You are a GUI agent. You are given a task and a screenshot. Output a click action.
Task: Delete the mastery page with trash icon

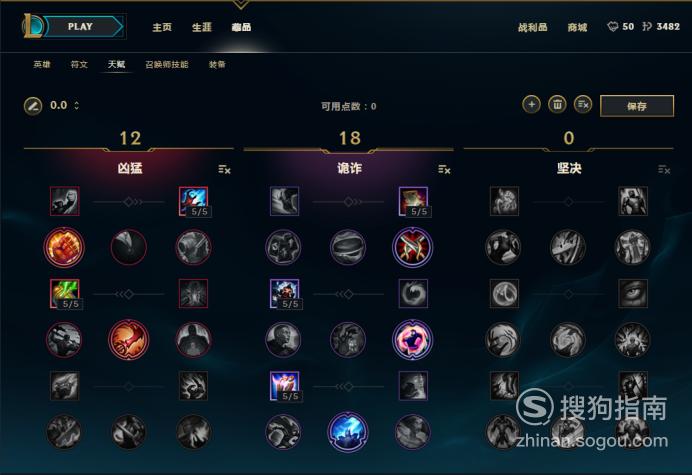pyautogui.click(x=557, y=105)
